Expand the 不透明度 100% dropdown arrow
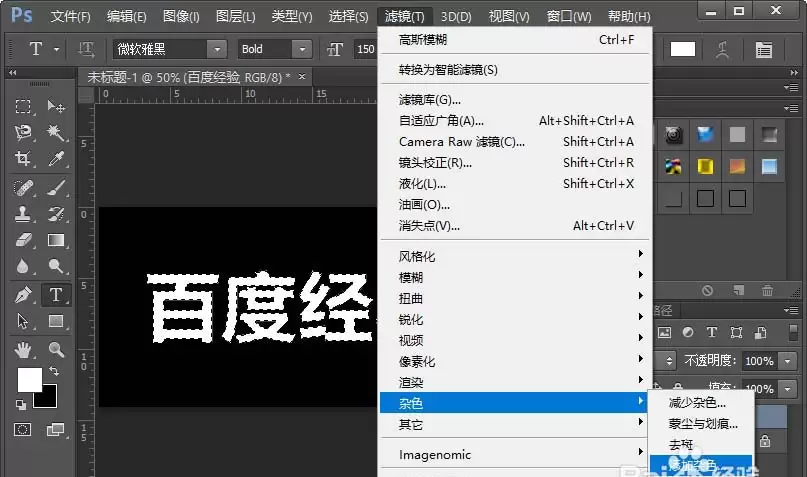Viewport: 807px width, 477px height. point(787,361)
